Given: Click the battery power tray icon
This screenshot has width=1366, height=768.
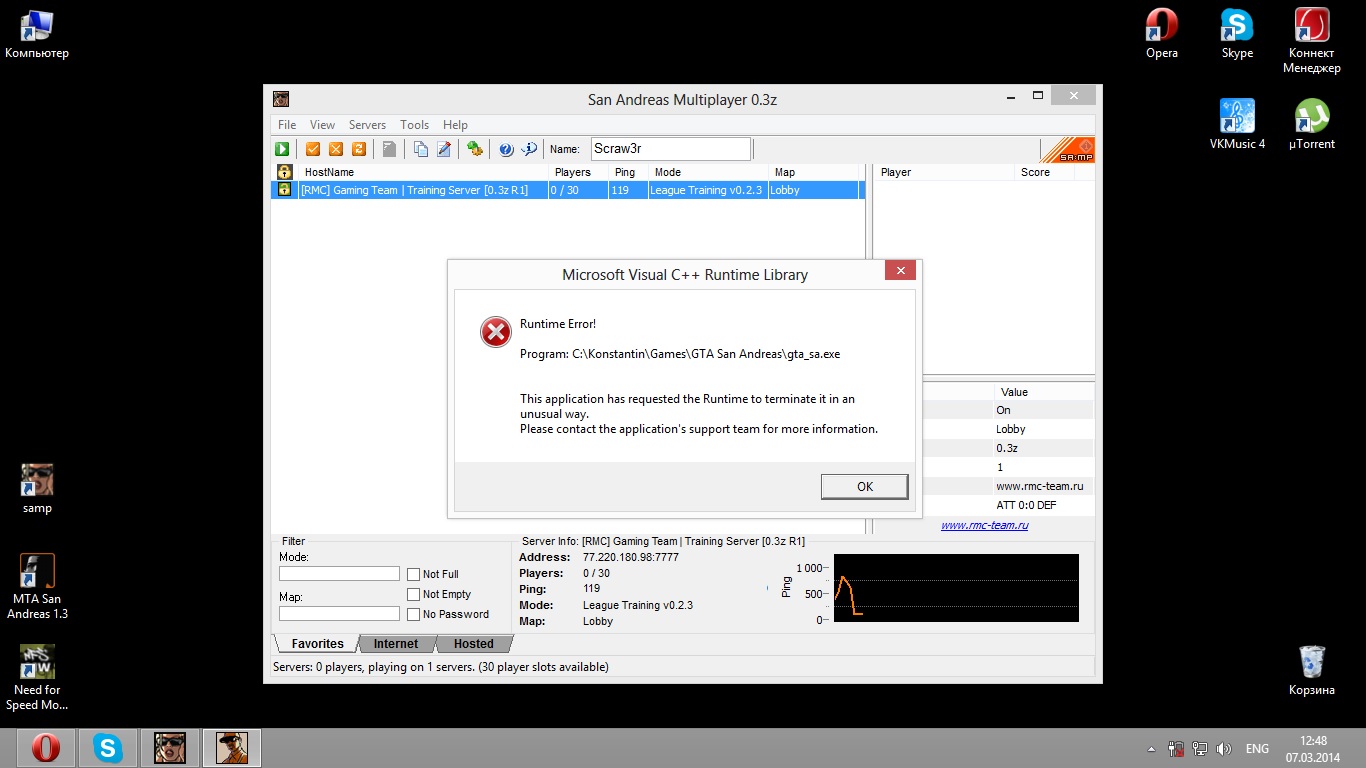Looking at the screenshot, I should pyautogui.click(x=1176, y=749).
